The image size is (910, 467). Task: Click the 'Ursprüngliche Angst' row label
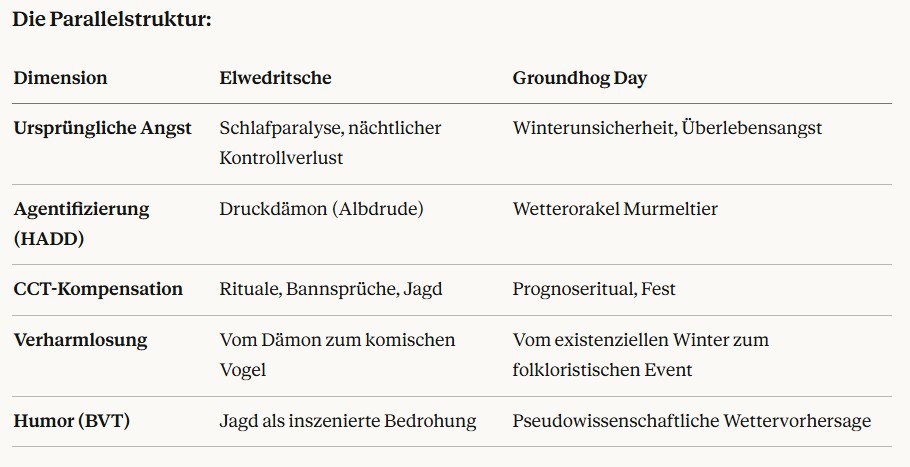pyautogui.click(x=102, y=128)
